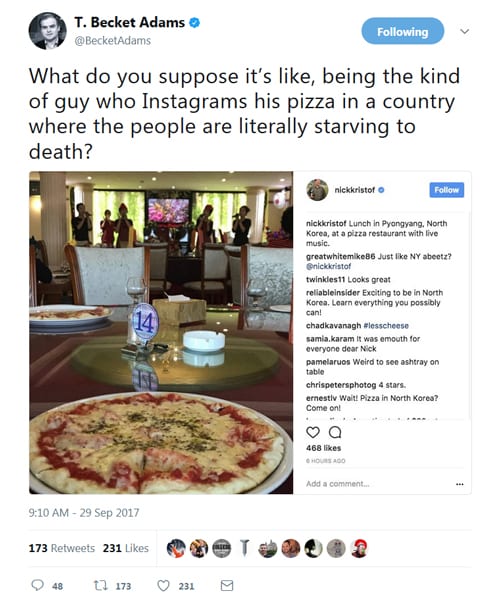Like the tweet with heart icon
Screen dimensions: 500x607
163,585
